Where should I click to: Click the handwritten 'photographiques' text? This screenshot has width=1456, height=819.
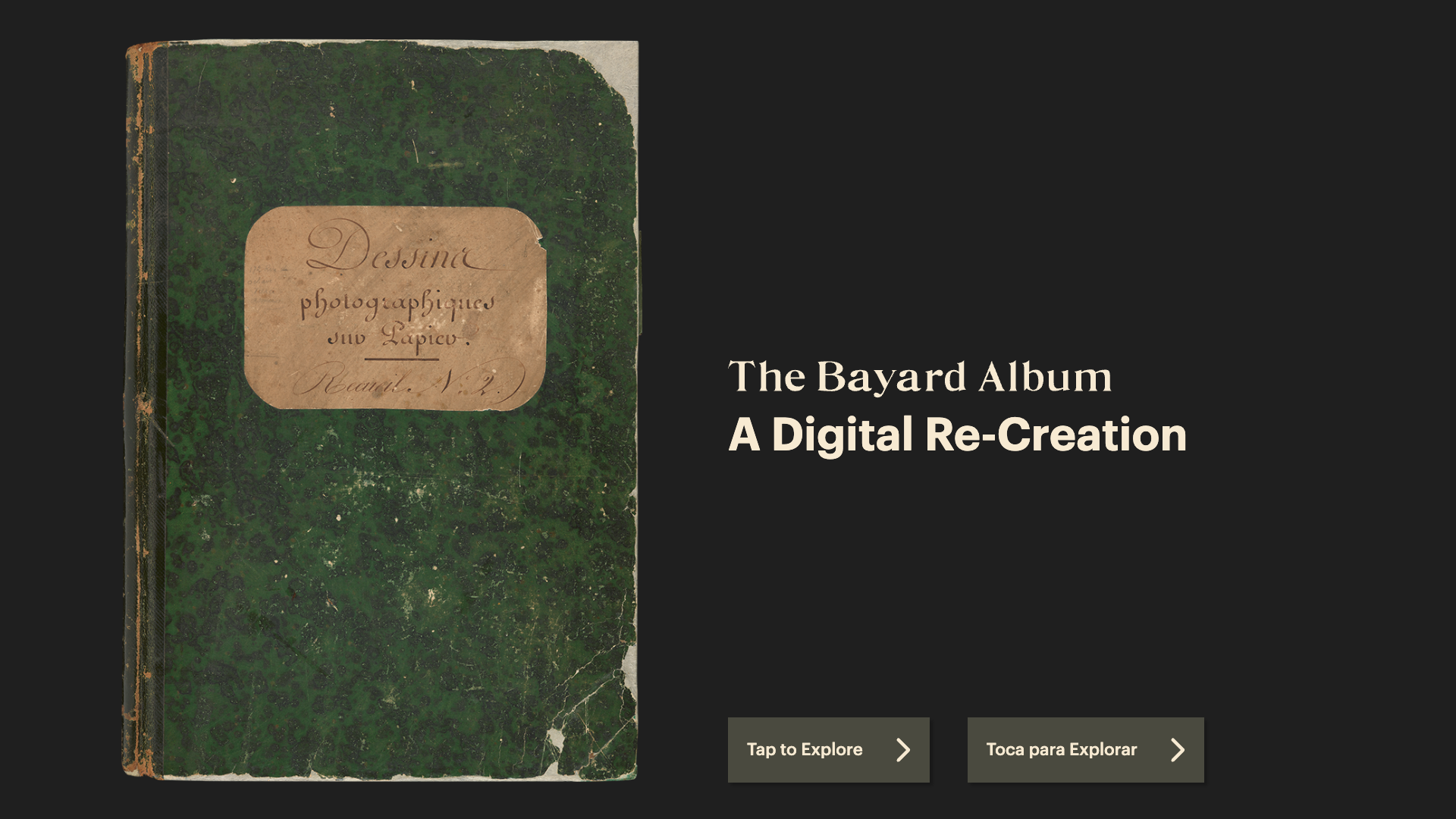tap(397, 304)
